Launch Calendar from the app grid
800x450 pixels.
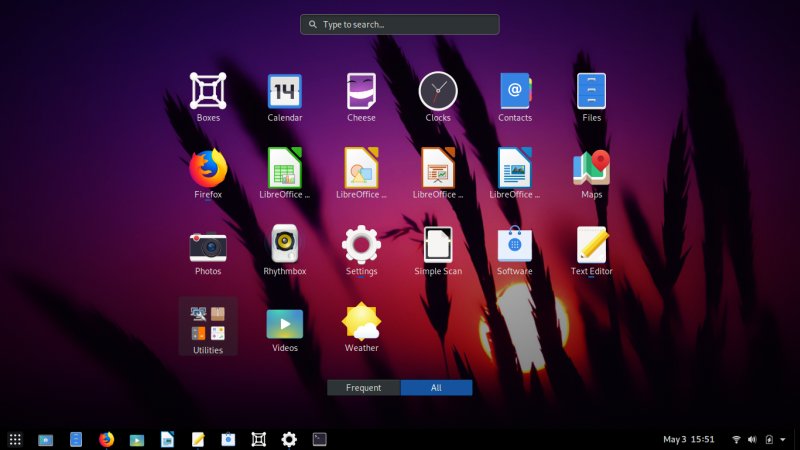point(285,97)
